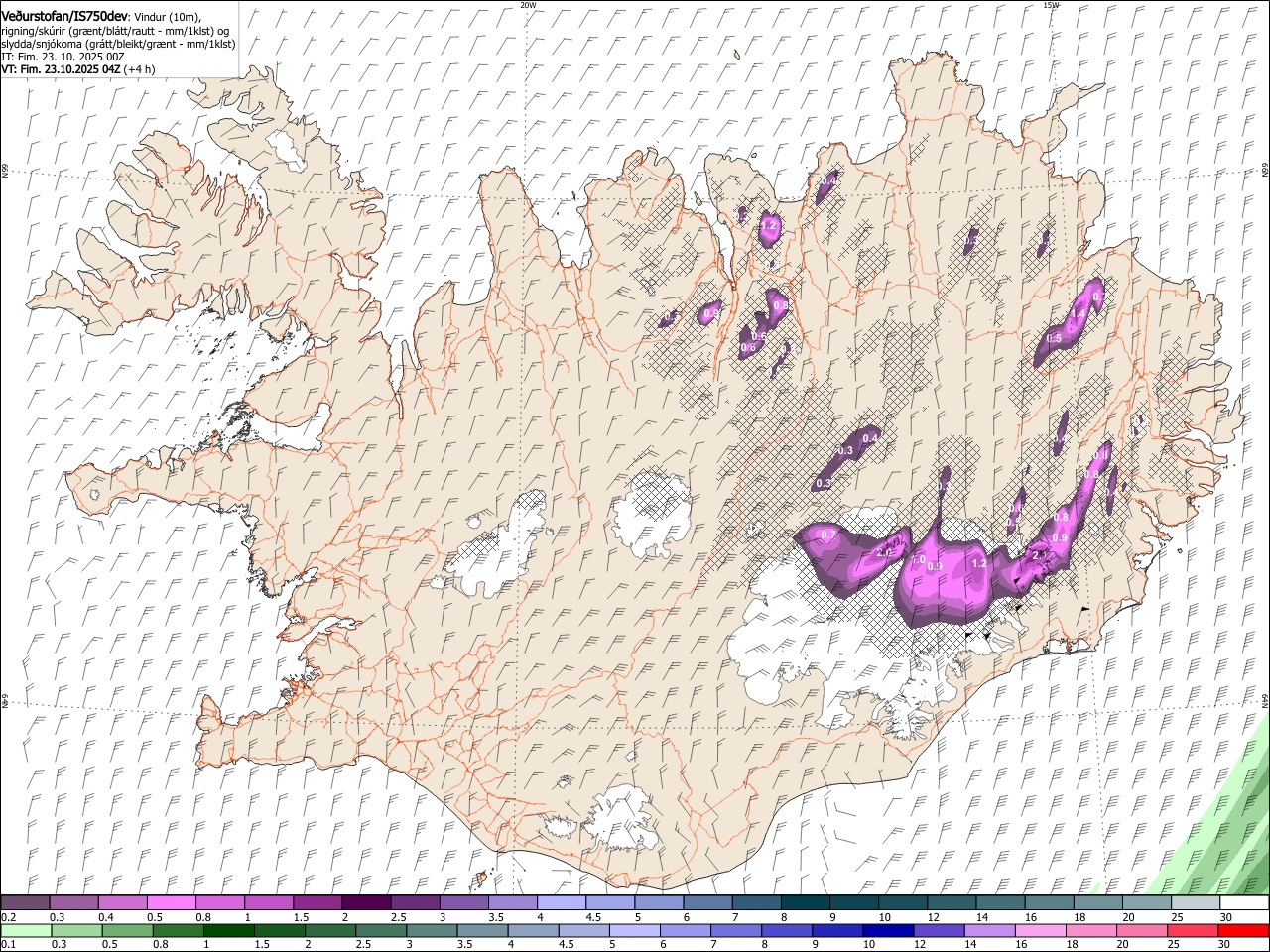Screen dimensions: 1270x952
Task: Select top legend swatch between 20 and 25
Action: click(x=1146, y=903)
